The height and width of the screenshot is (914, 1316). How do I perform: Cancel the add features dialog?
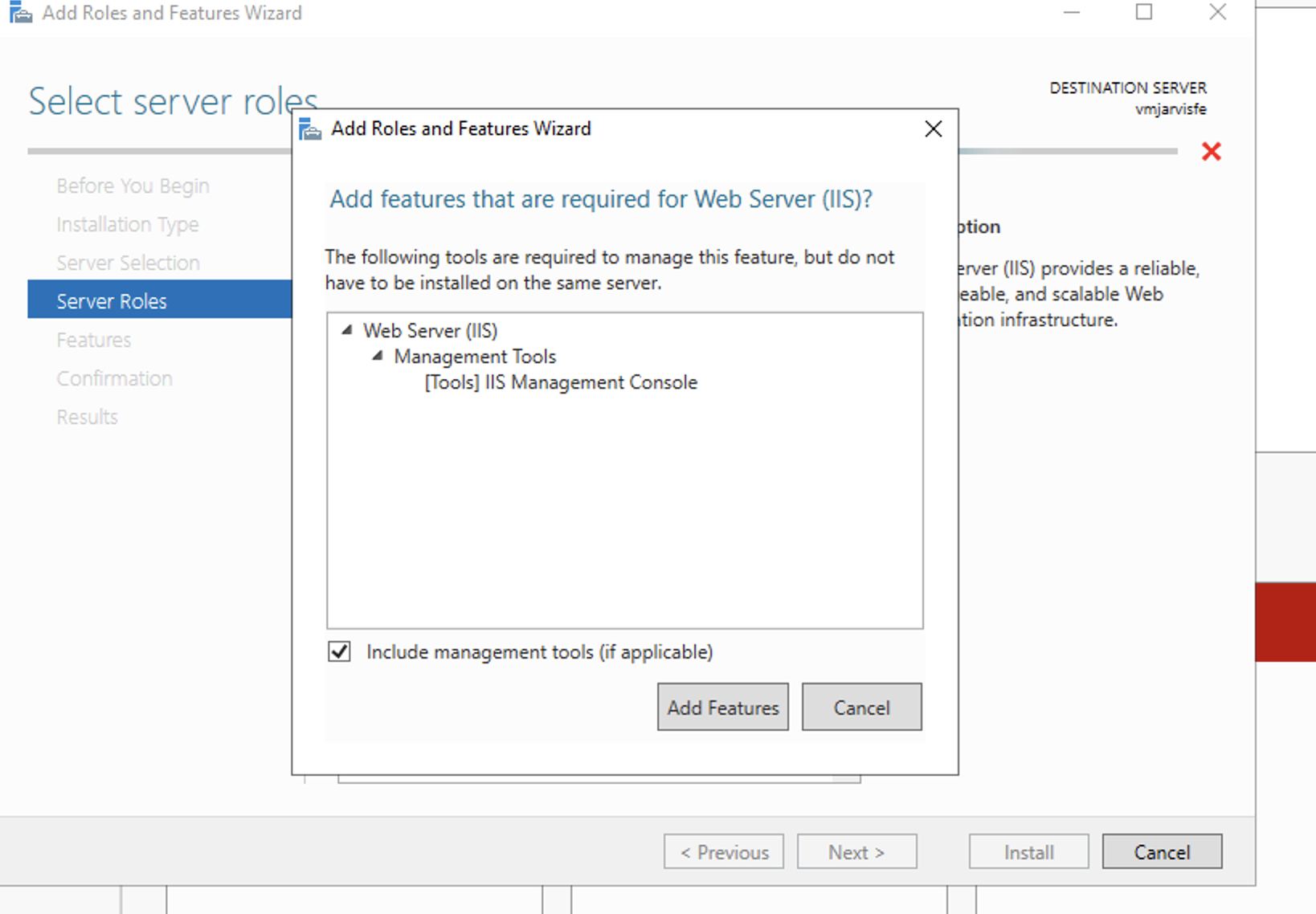click(861, 707)
